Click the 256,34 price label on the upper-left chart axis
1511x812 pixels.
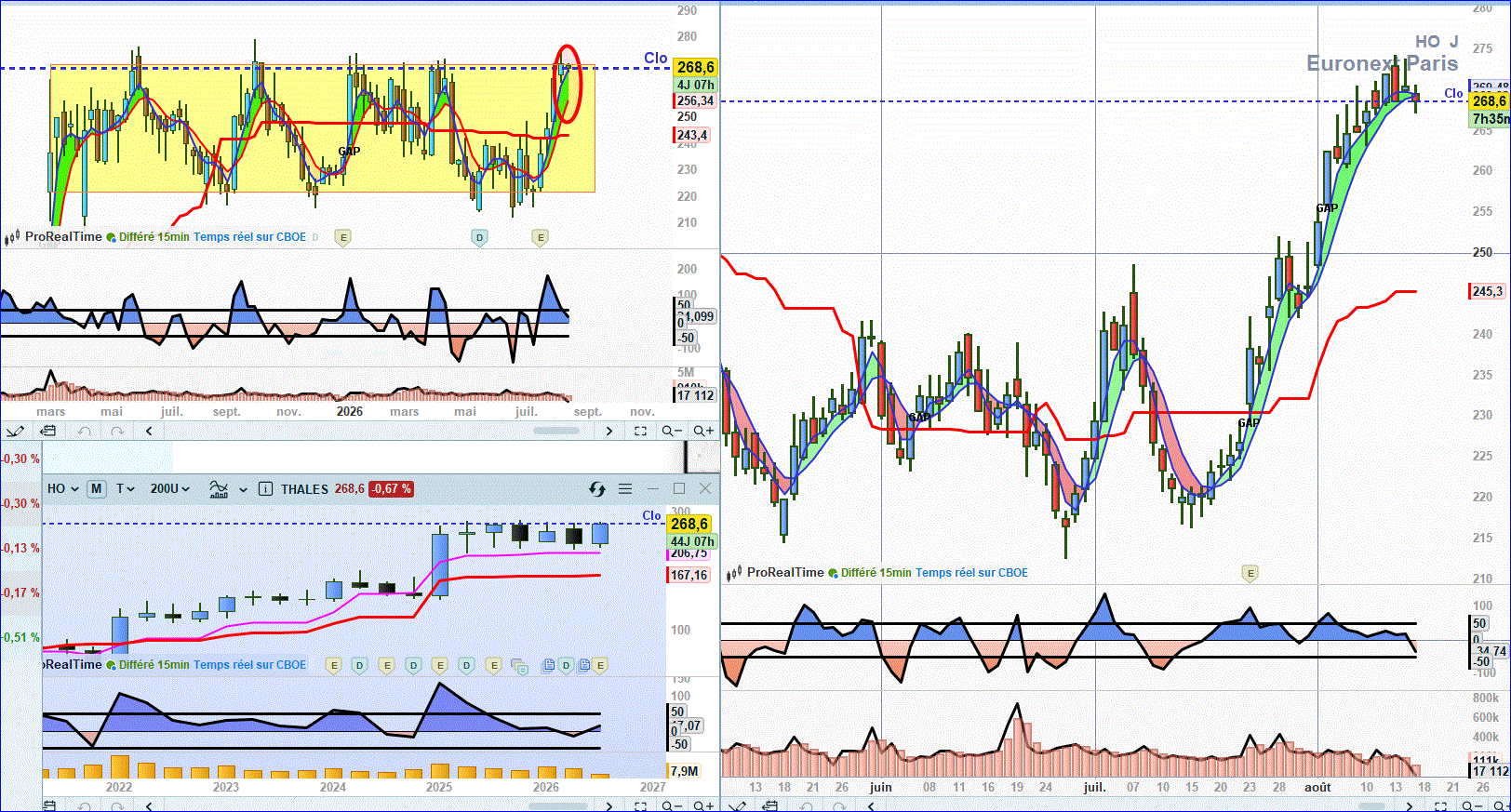click(x=695, y=100)
